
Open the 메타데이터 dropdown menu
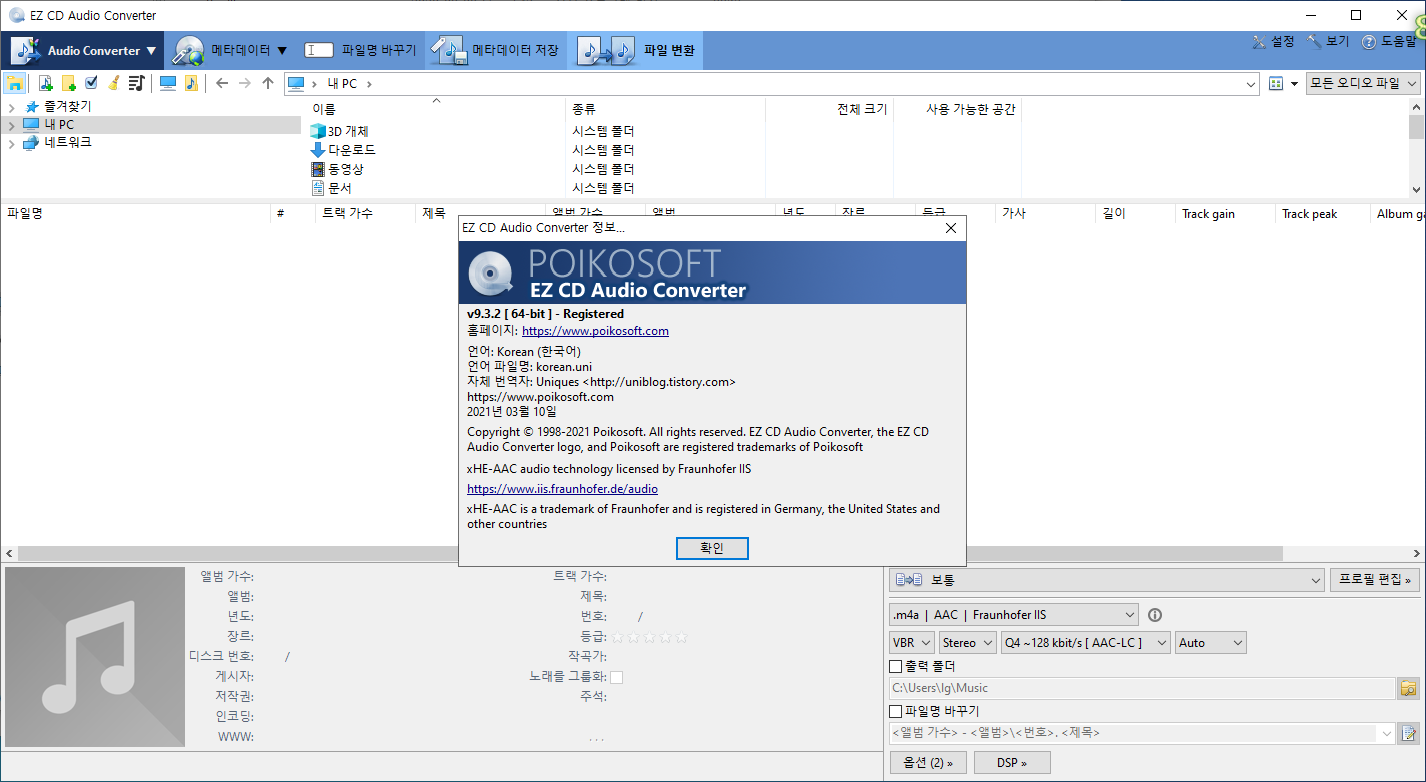point(231,50)
